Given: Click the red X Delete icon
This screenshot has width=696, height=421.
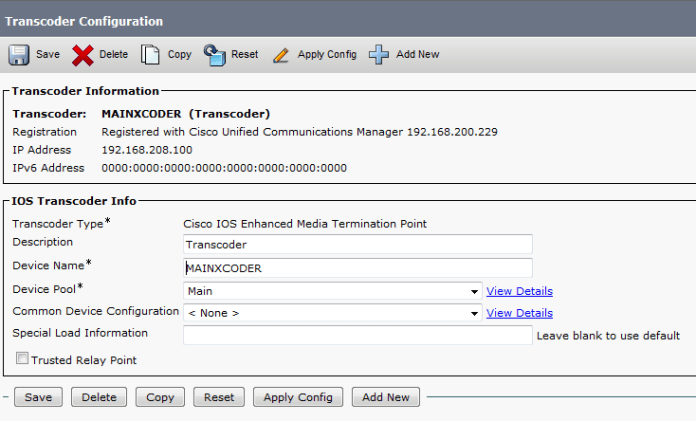Looking at the screenshot, I should [x=83, y=55].
